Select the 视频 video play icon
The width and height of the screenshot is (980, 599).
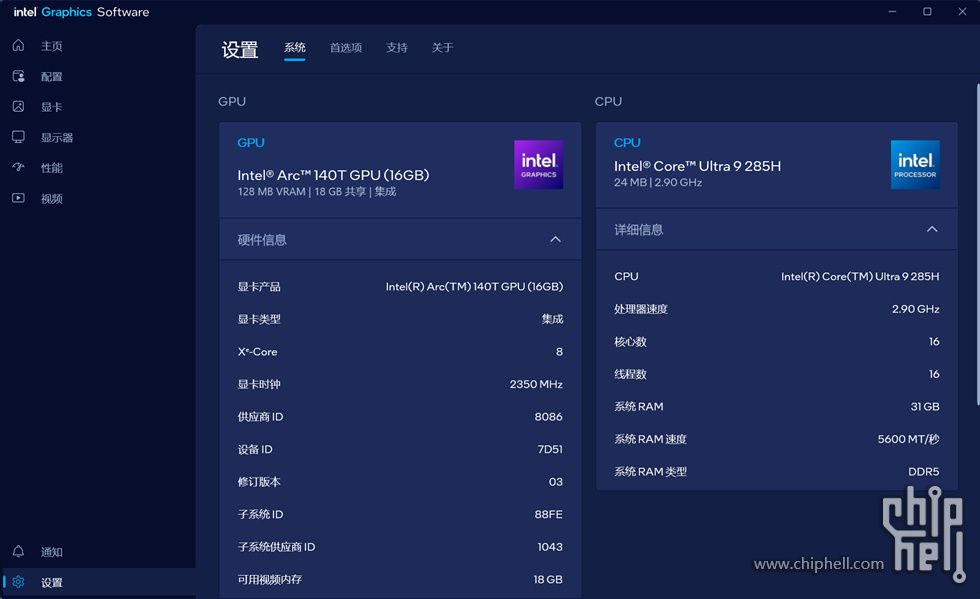[18, 198]
